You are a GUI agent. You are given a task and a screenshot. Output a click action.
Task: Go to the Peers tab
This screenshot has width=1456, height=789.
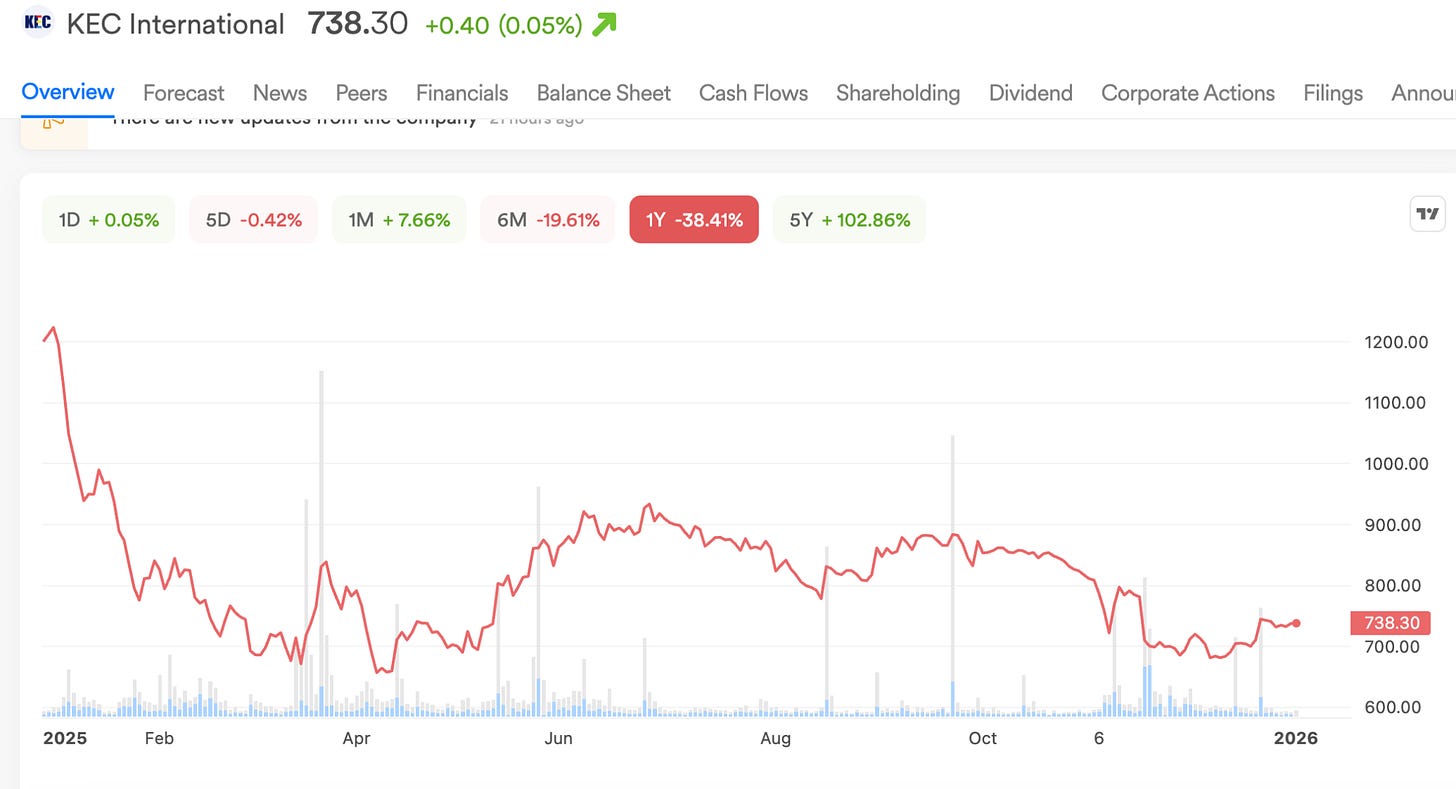[361, 93]
